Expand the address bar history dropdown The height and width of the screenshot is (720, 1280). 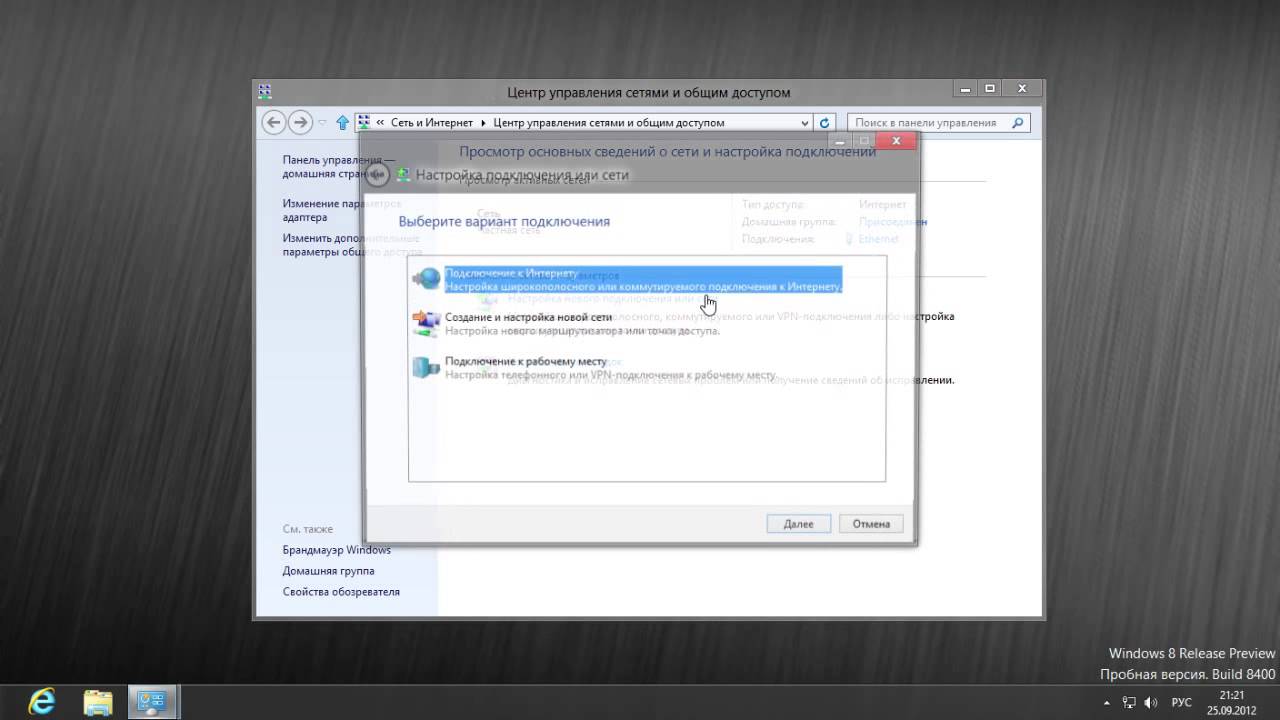(806, 123)
